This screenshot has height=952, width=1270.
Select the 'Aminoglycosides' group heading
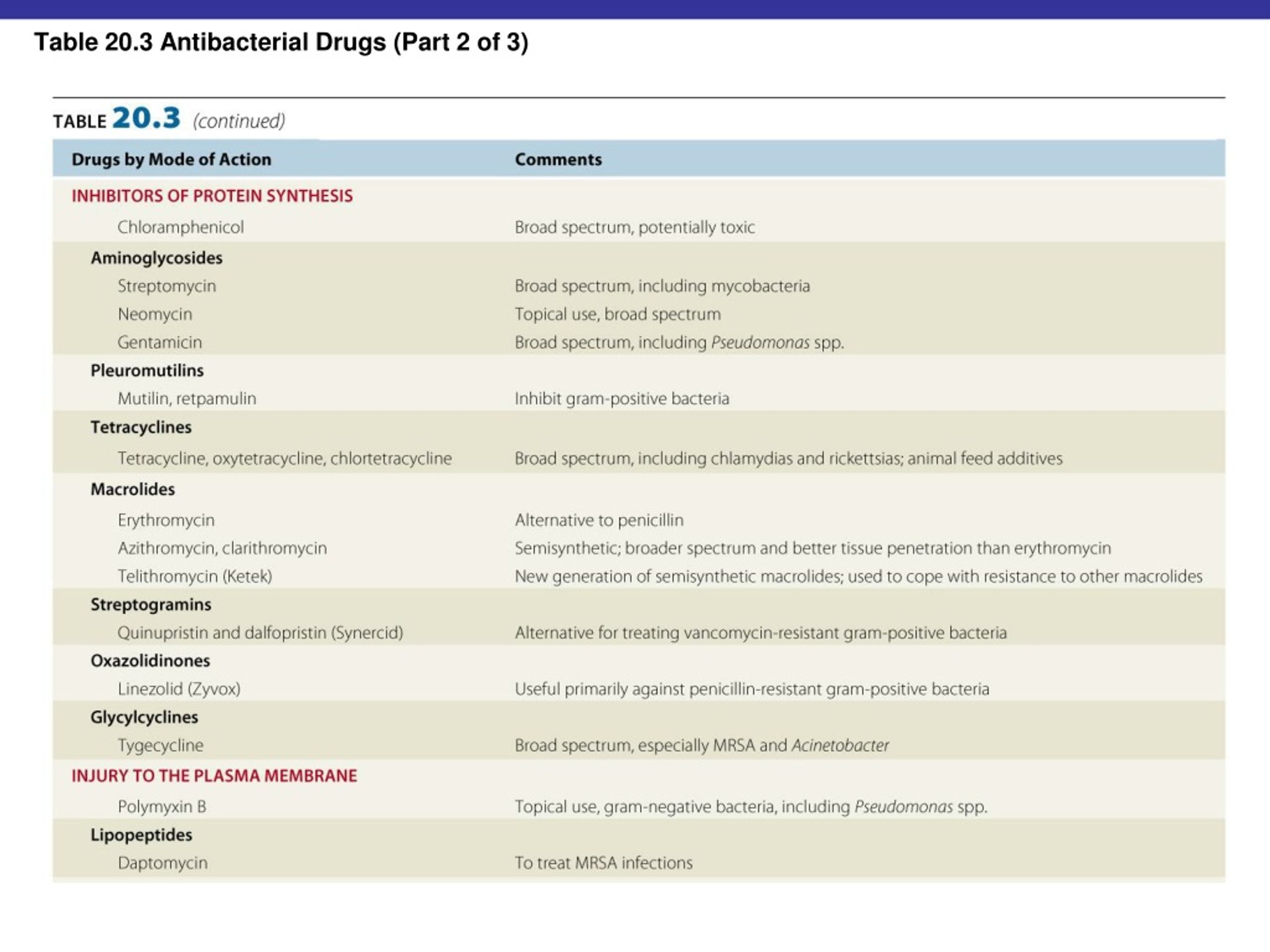coord(156,258)
